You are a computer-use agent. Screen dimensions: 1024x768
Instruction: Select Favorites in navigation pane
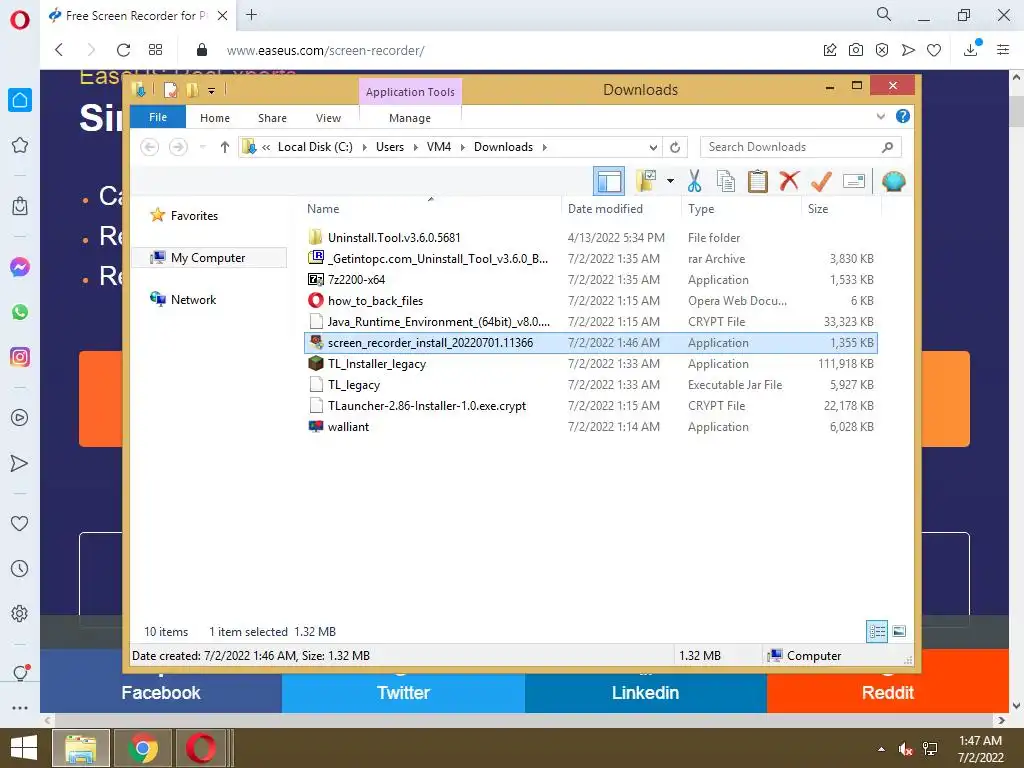[x=194, y=216]
